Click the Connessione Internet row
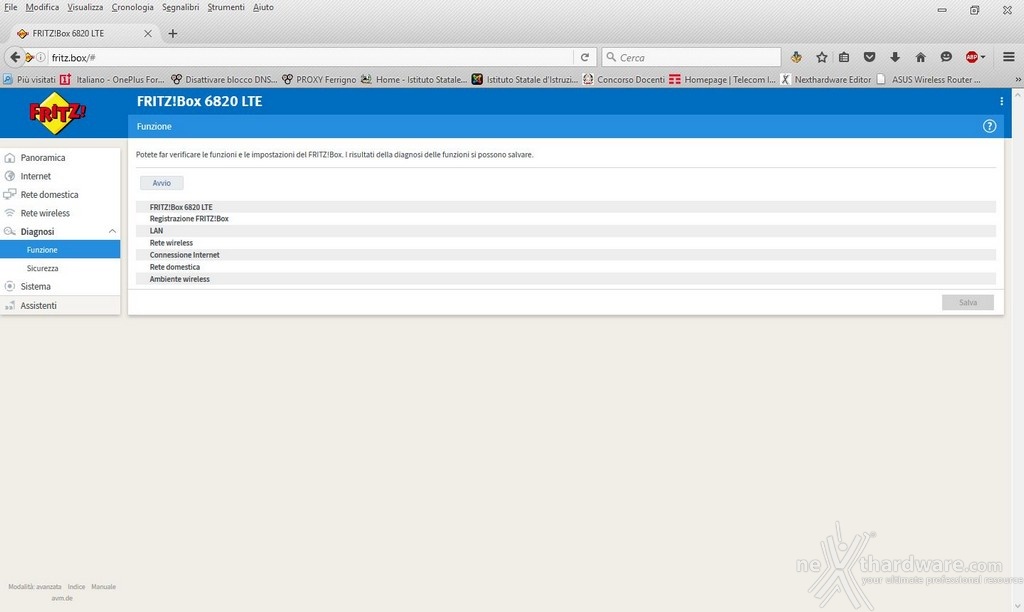Image resolution: width=1024 pixels, height=612 pixels. (x=566, y=255)
